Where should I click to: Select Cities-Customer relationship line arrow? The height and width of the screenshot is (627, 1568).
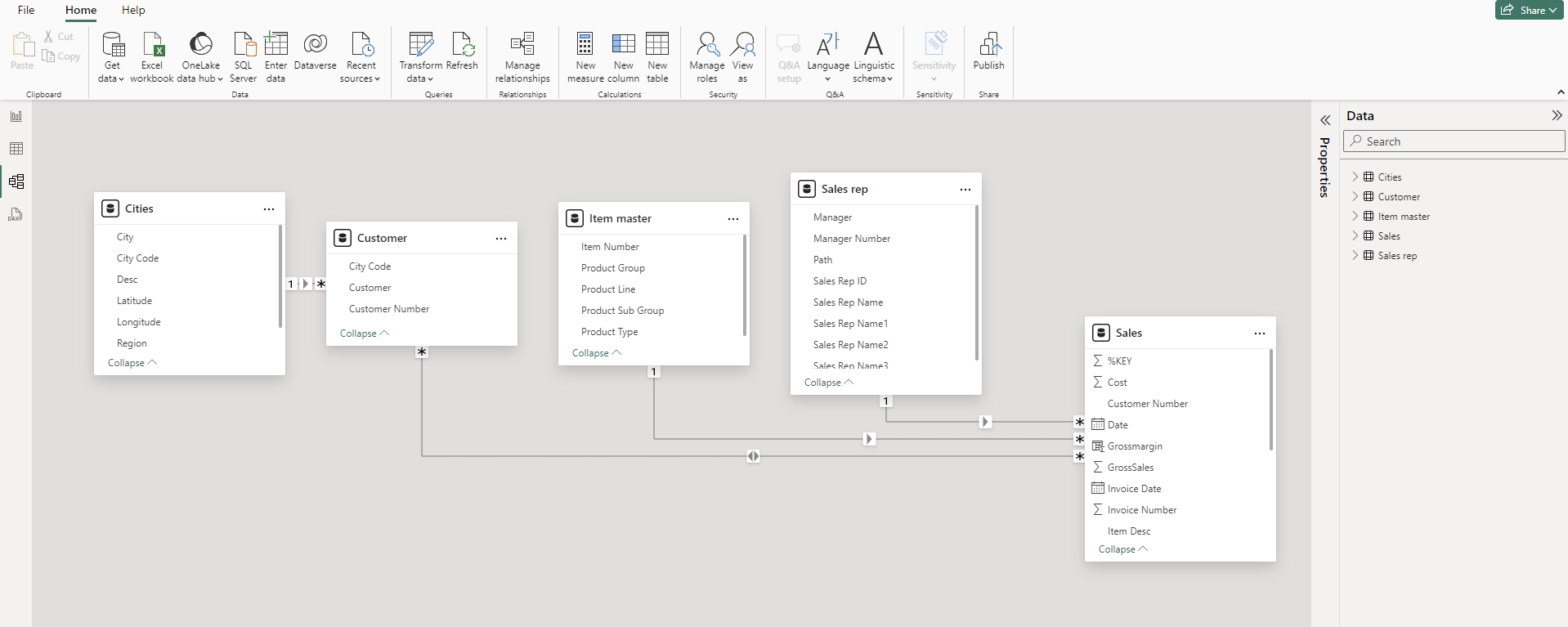coord(306,284)
